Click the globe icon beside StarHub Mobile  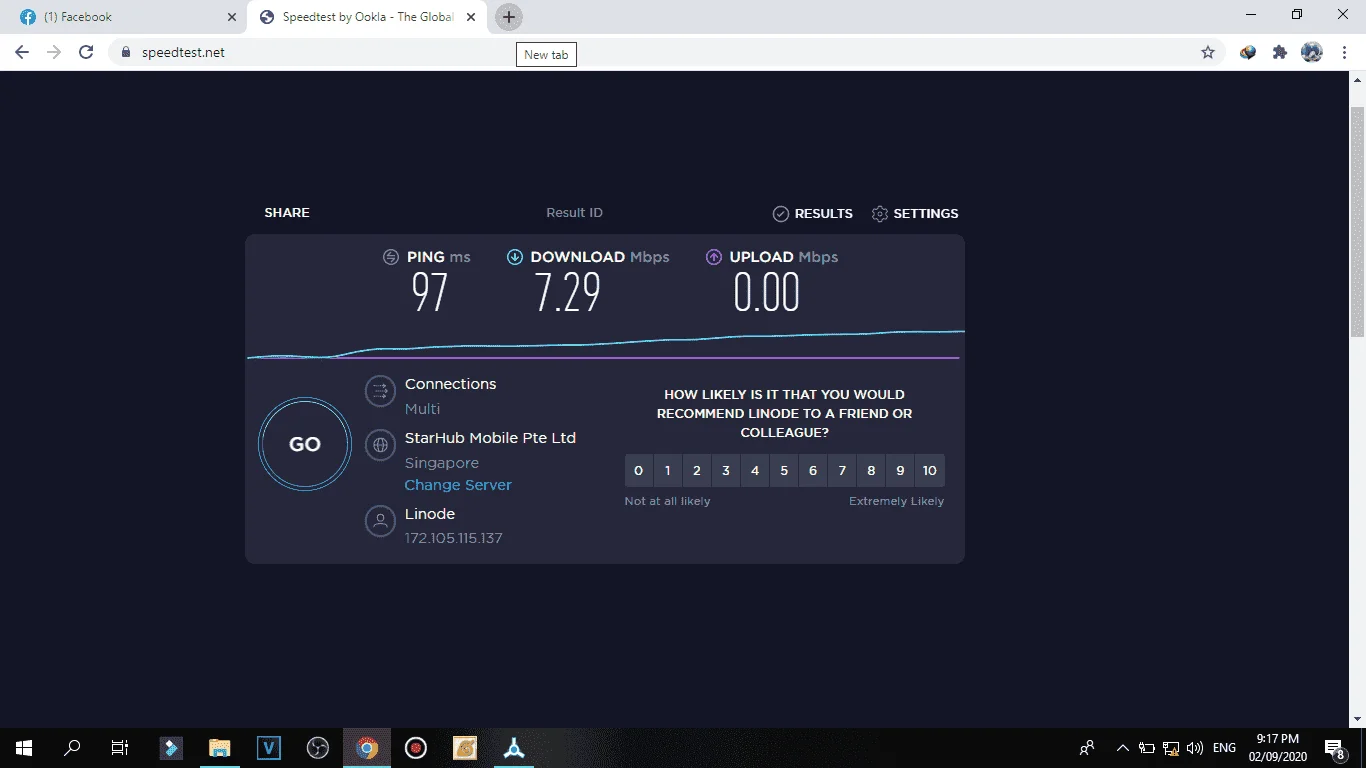(x=380, y=445)
